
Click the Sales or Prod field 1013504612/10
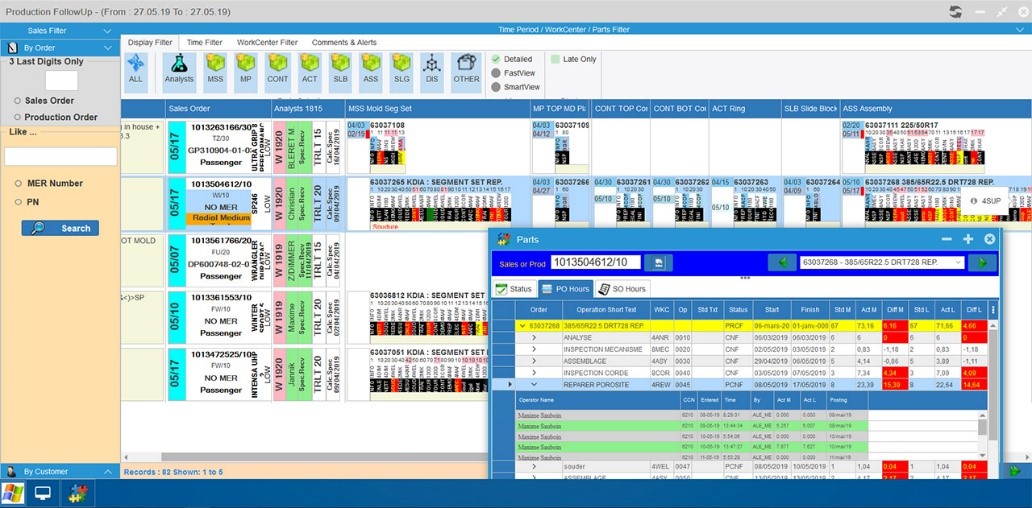(x=596, y=263)
